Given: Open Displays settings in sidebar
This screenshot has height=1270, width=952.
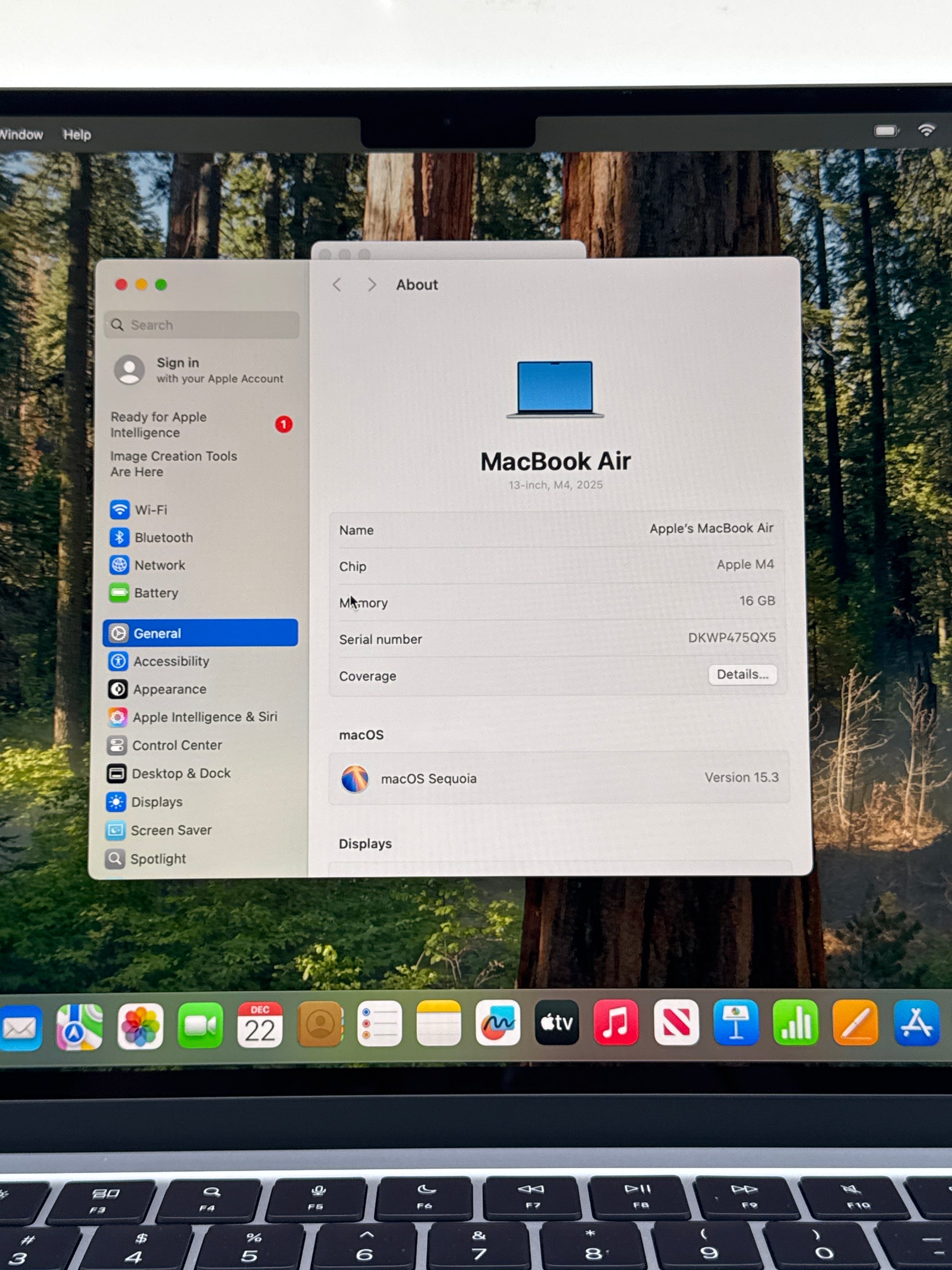Looking at the screenshot, I should tap(156, 802).
